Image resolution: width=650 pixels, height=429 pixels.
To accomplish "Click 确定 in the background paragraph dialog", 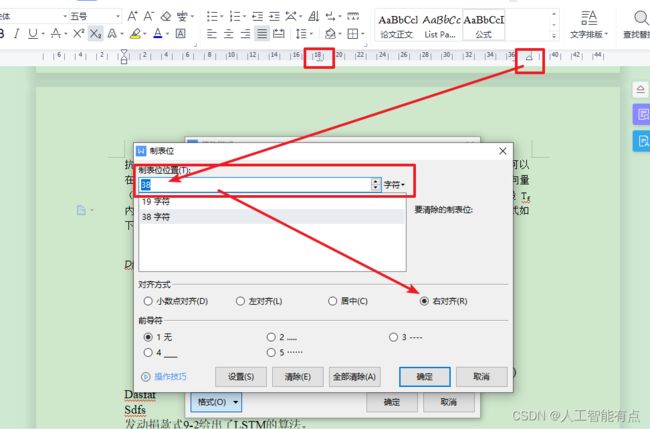I will click(392, 402).
